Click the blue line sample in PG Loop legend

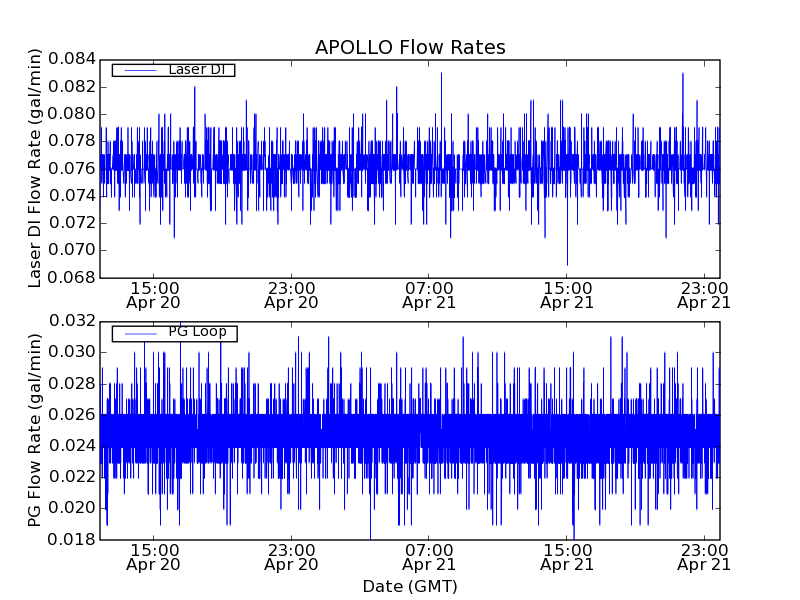tap(140, 334)
